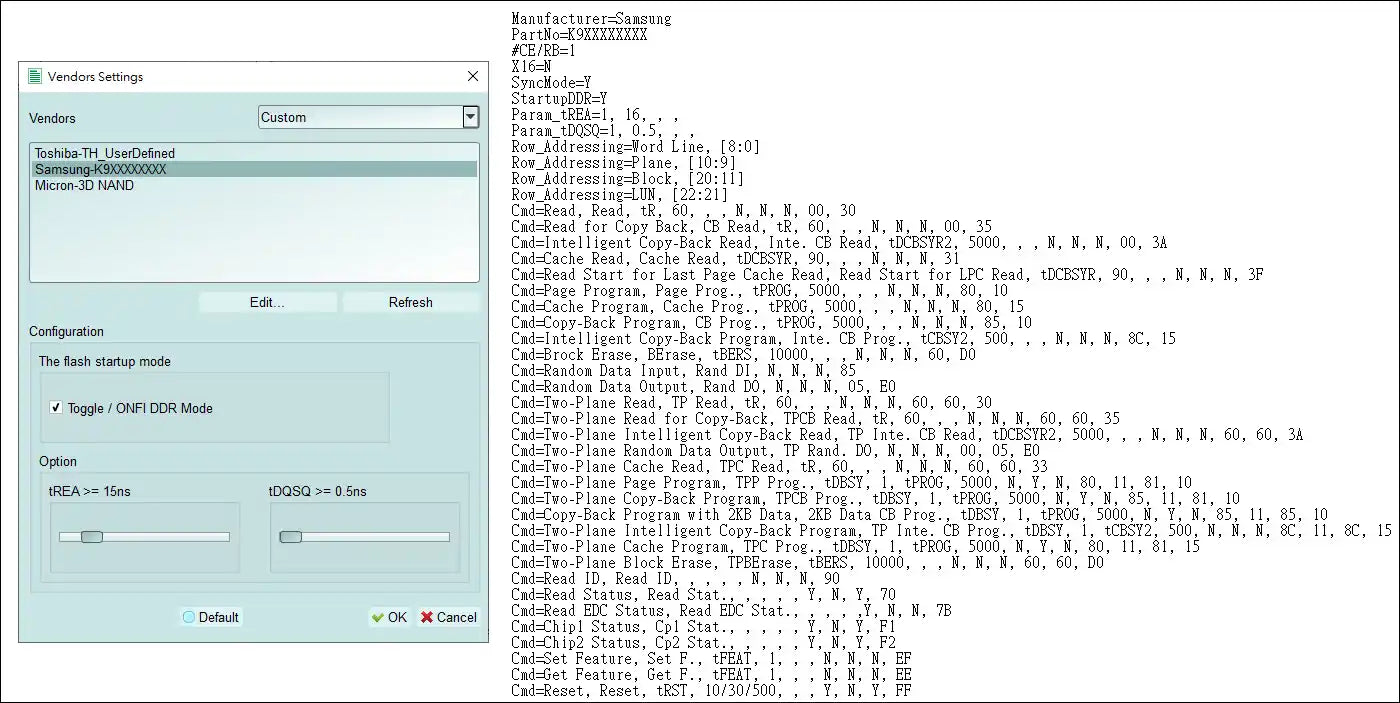Select the Samsung-K9XXXXXXXX list entry
The height and width of the screenshot is (703, 1400).
100,169
